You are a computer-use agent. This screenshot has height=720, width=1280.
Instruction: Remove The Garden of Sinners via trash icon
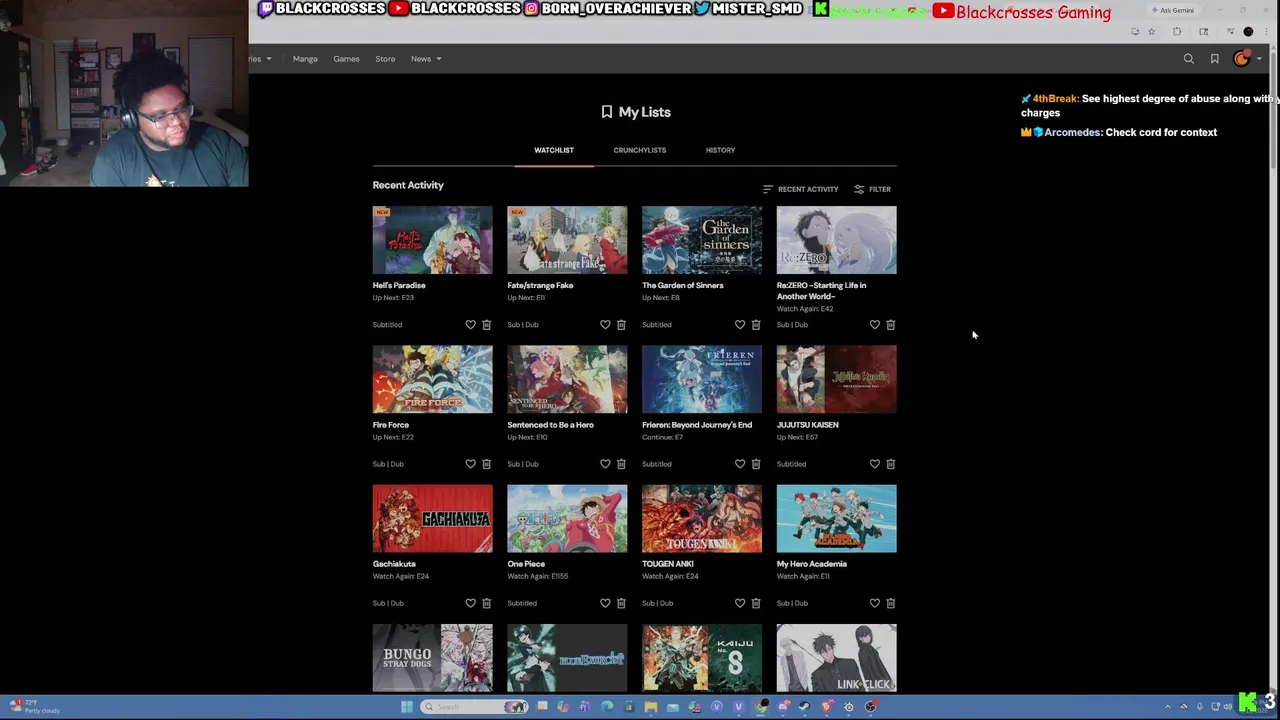pyautogui.click(x=756, y=325)
